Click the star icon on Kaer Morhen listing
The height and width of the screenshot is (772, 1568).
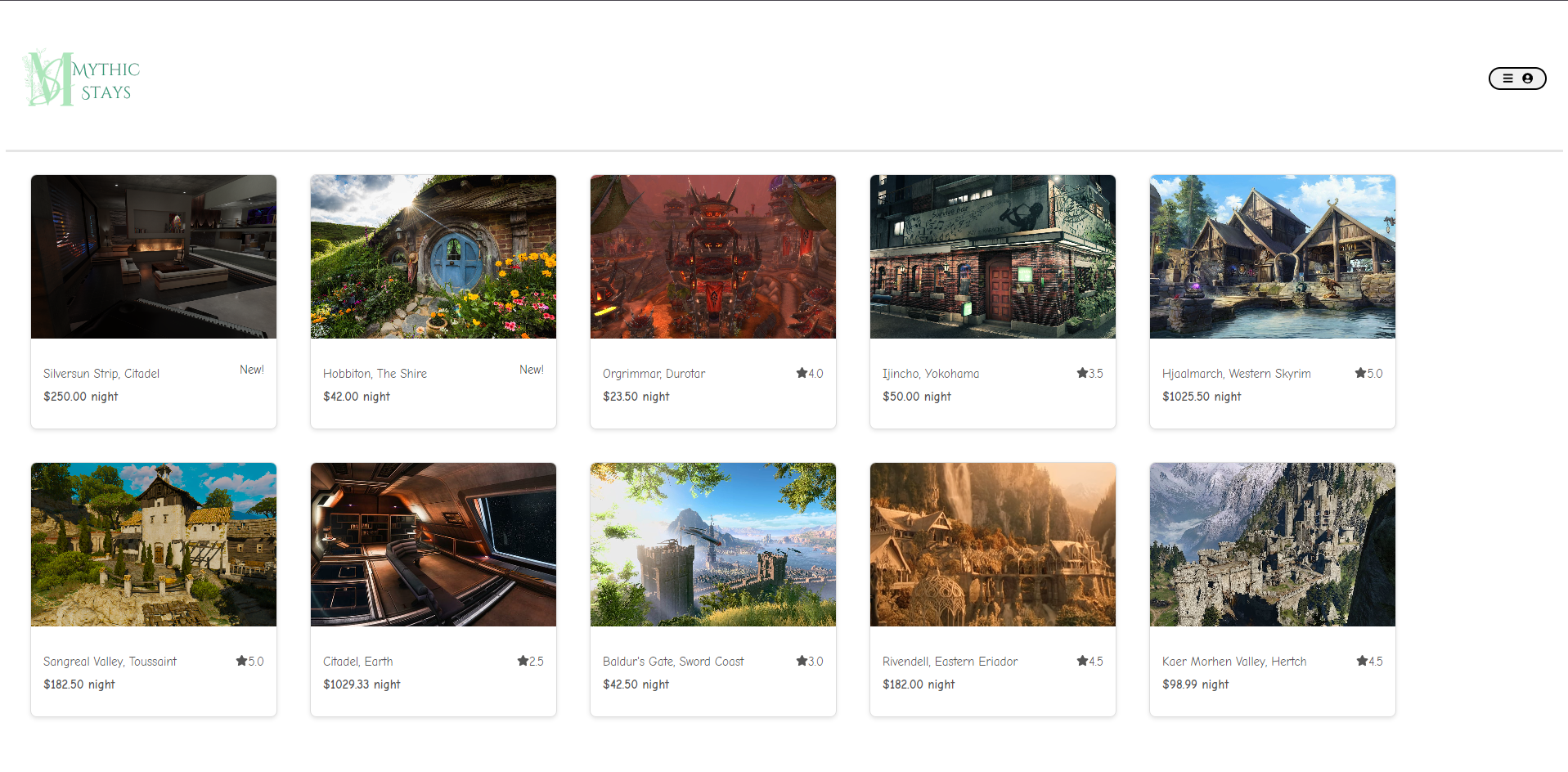click(x=1362, y=661)
